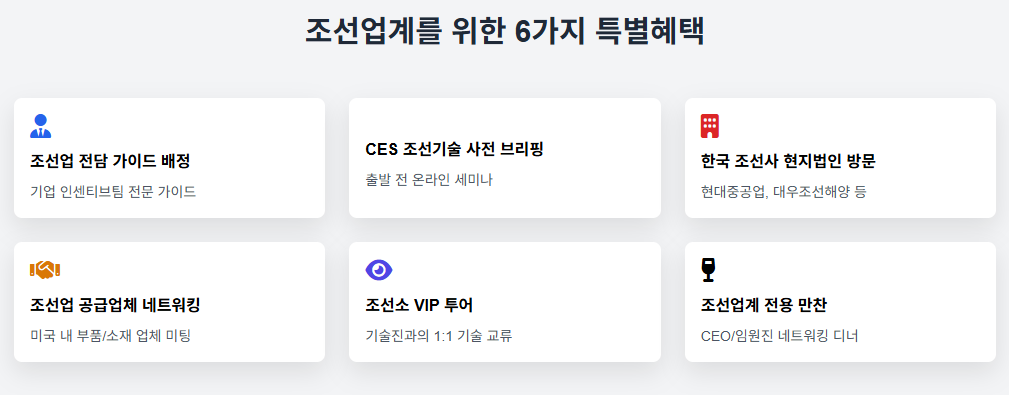Image resolution: width=1009 pixels, height=395 pixels.
Task: Click the CEO/임원진 네트워킹 디너 text
Action: (x=780, y=336)
